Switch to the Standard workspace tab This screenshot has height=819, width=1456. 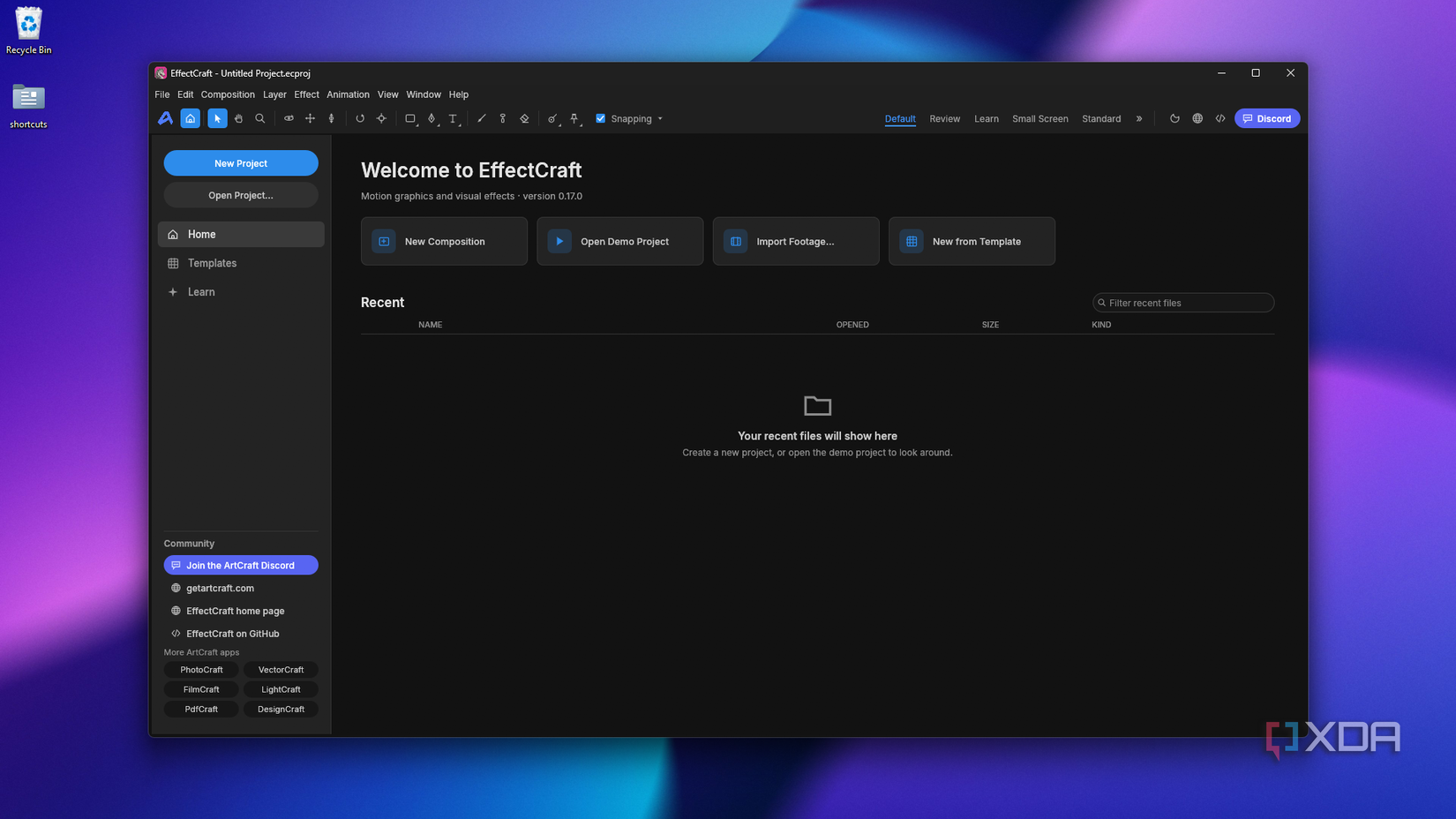click(x=1101, y=118)
